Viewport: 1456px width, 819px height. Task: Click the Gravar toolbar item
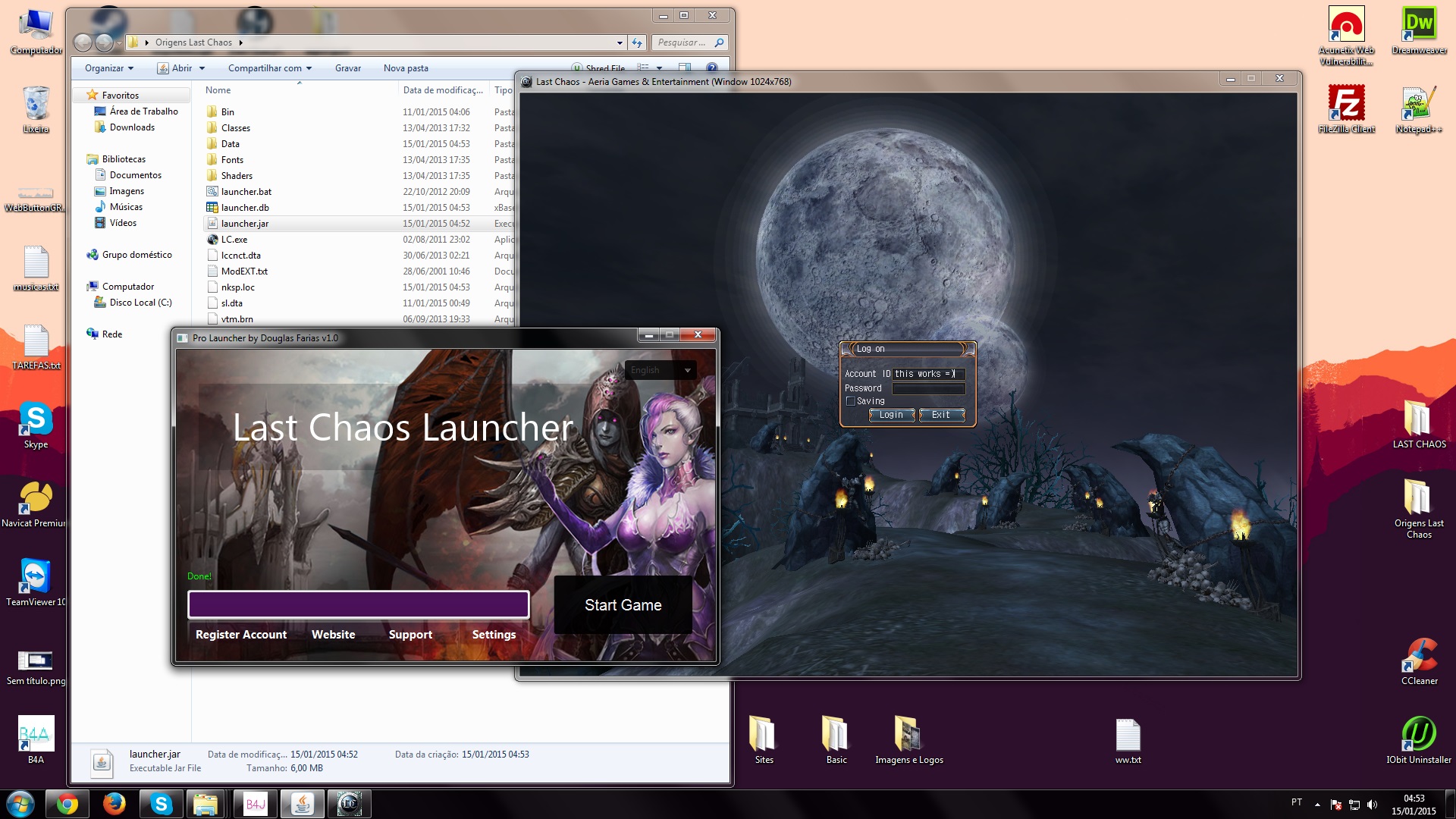(348, 68)
